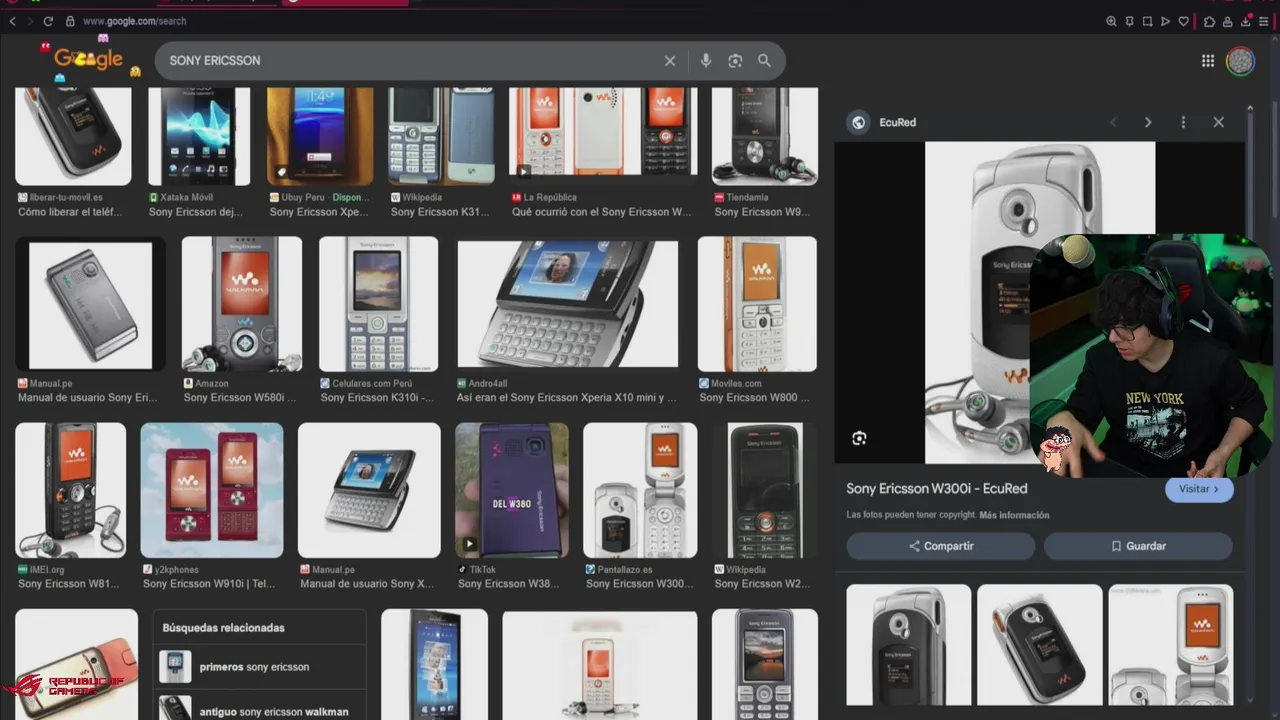The image size is (1280, 720).
Task: Click the 'Sony Ericsson K31...' Wikipedia caption
Action: tap(440, 212)
